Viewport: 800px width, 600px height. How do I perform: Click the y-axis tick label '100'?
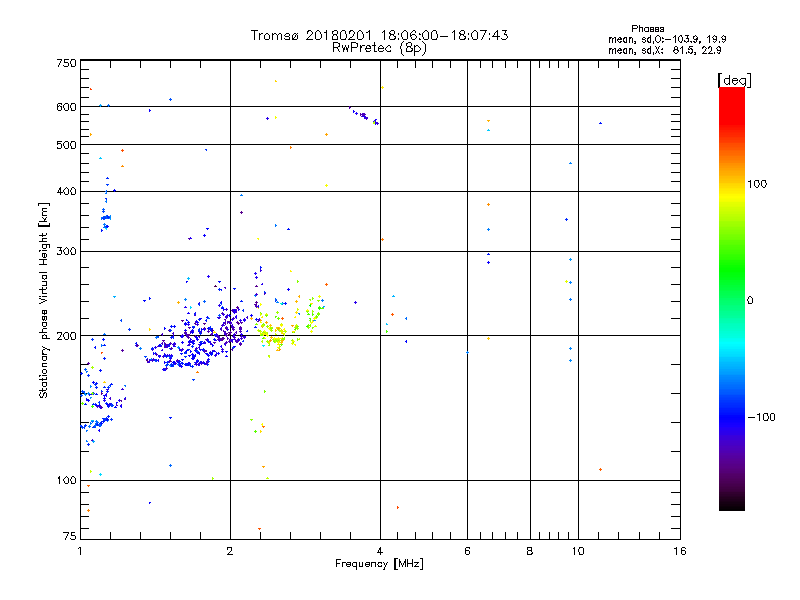tap(66, 481)
